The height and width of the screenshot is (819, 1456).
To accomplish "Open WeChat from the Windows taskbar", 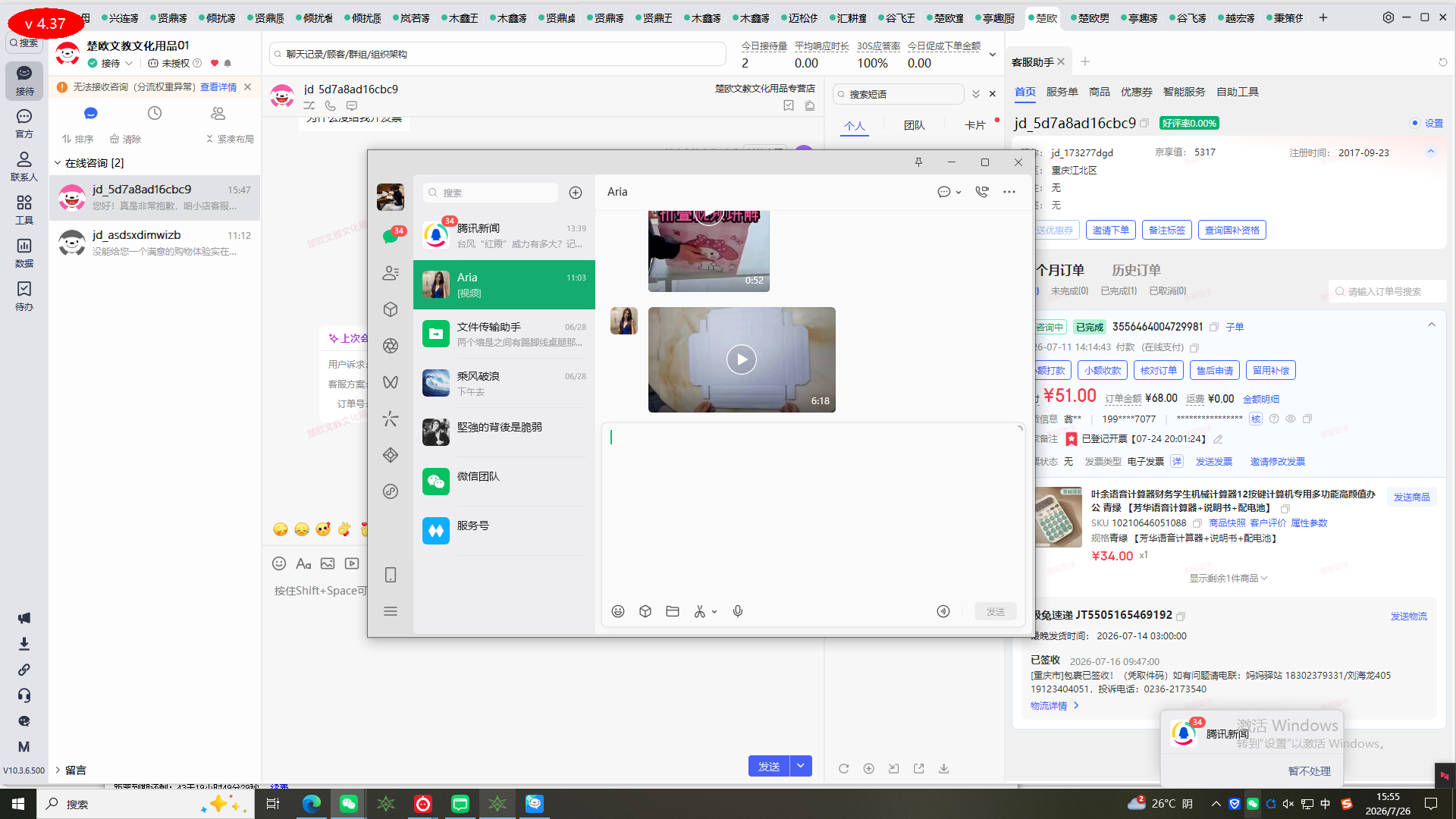I will point(348,804).
